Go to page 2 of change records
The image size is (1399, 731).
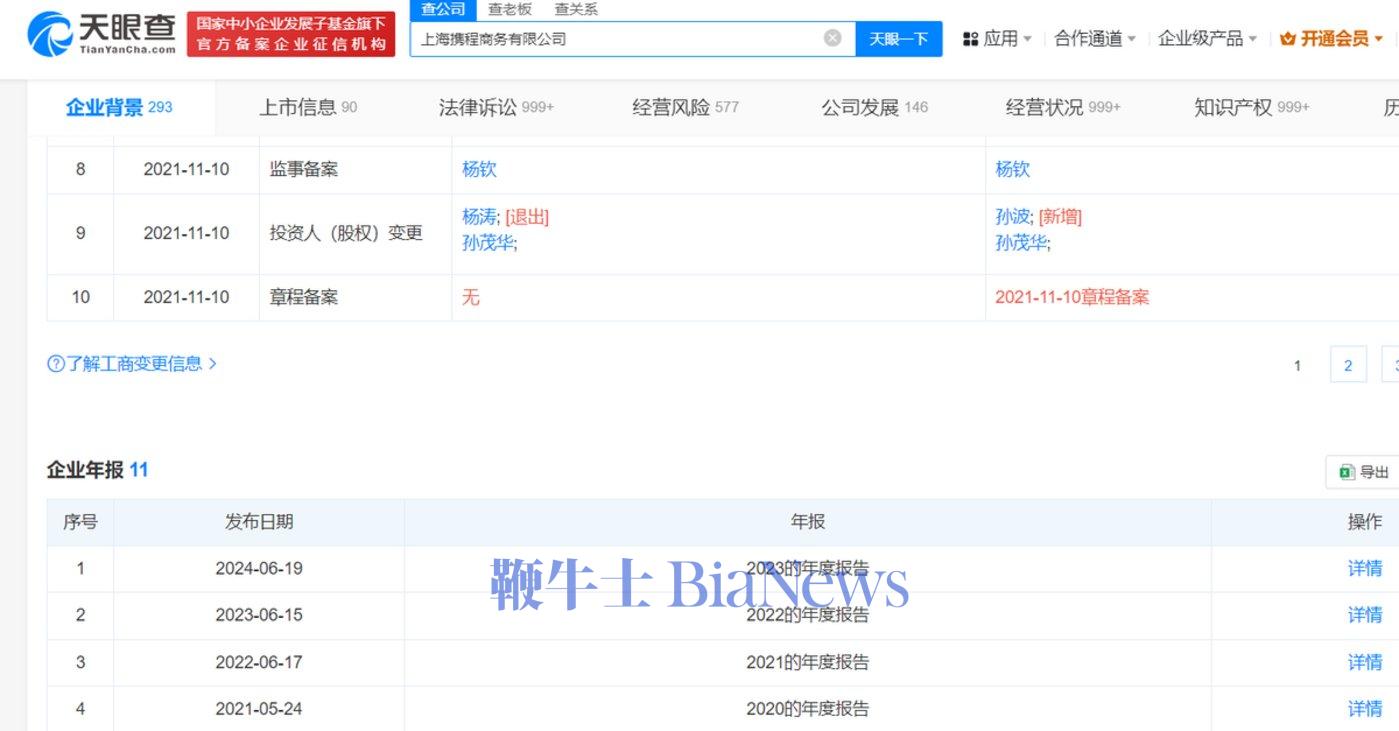pos(1348,365)
